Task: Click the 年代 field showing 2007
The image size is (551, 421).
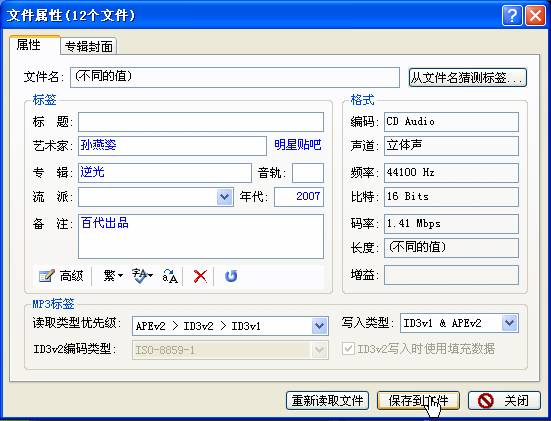Action: tap(299, 197)
